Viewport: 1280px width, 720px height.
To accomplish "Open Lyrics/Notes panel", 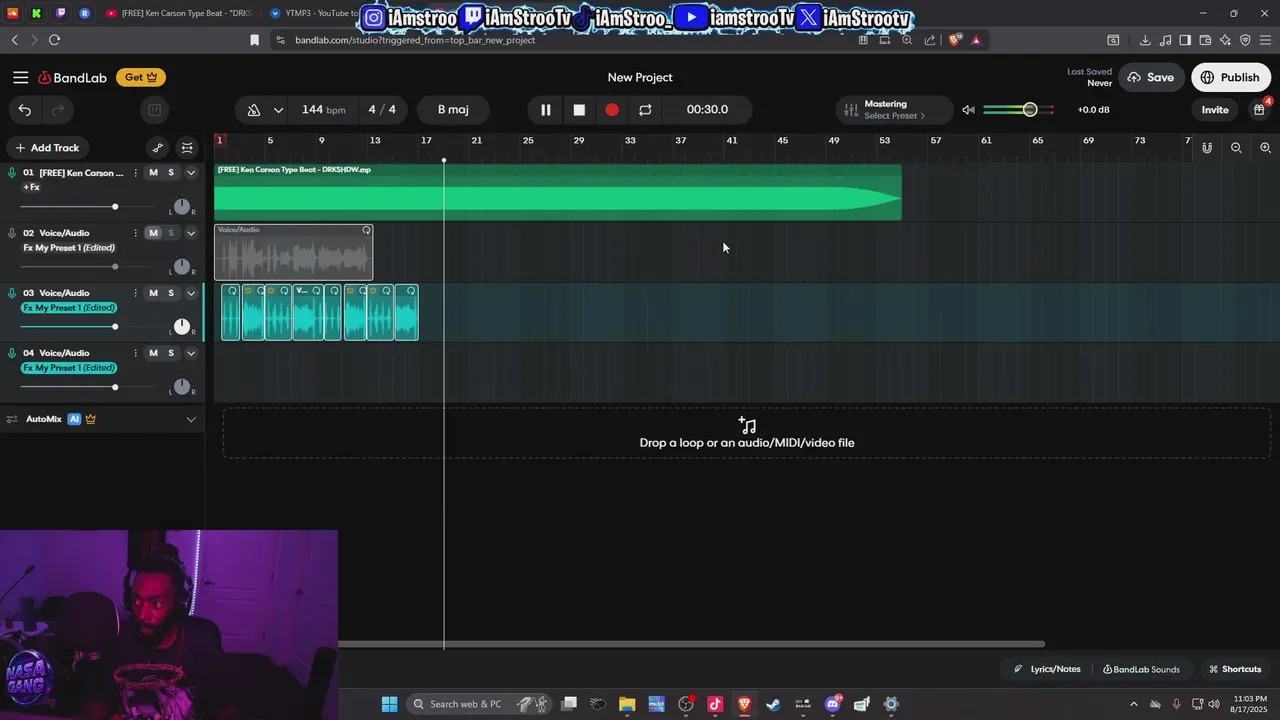I will (1047, 669).
